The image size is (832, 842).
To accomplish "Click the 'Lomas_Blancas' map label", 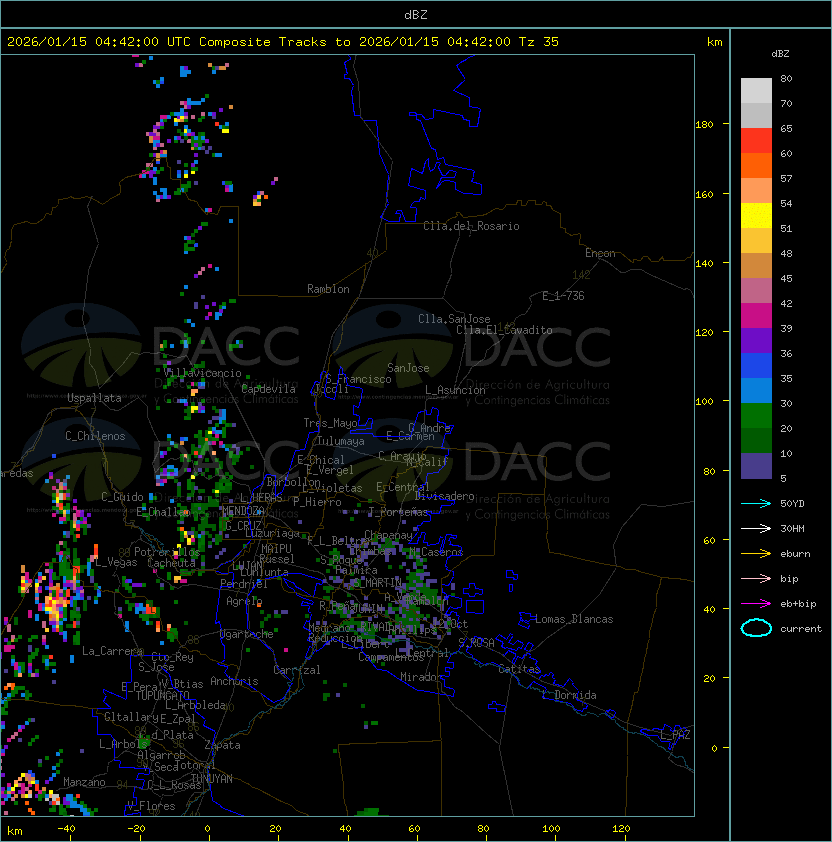I will pyautogui.click(x=574, y=619).
